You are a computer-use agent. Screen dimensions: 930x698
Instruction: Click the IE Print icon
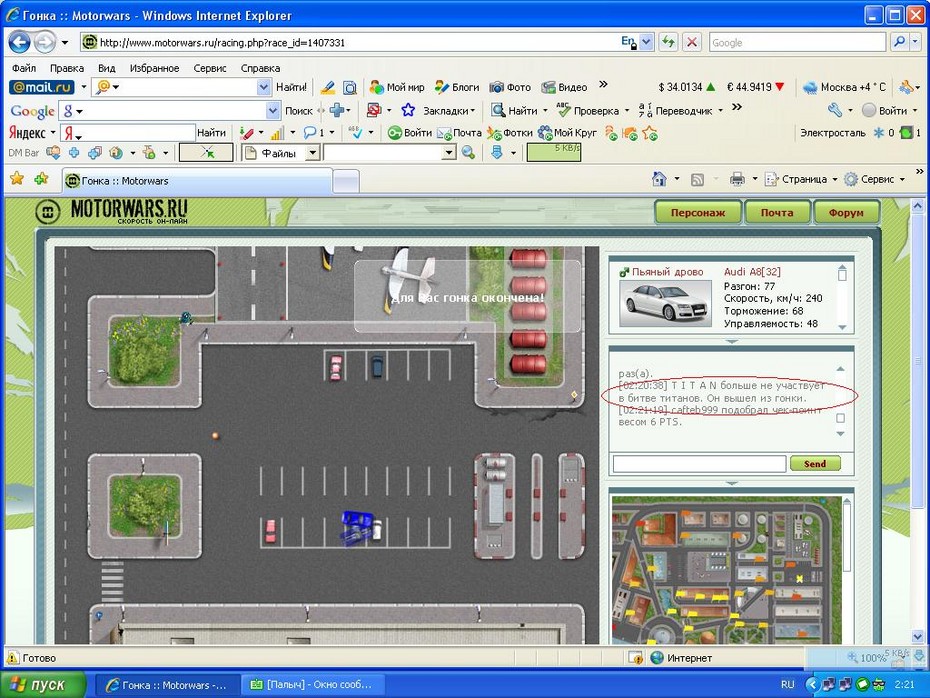click(737, 179)
